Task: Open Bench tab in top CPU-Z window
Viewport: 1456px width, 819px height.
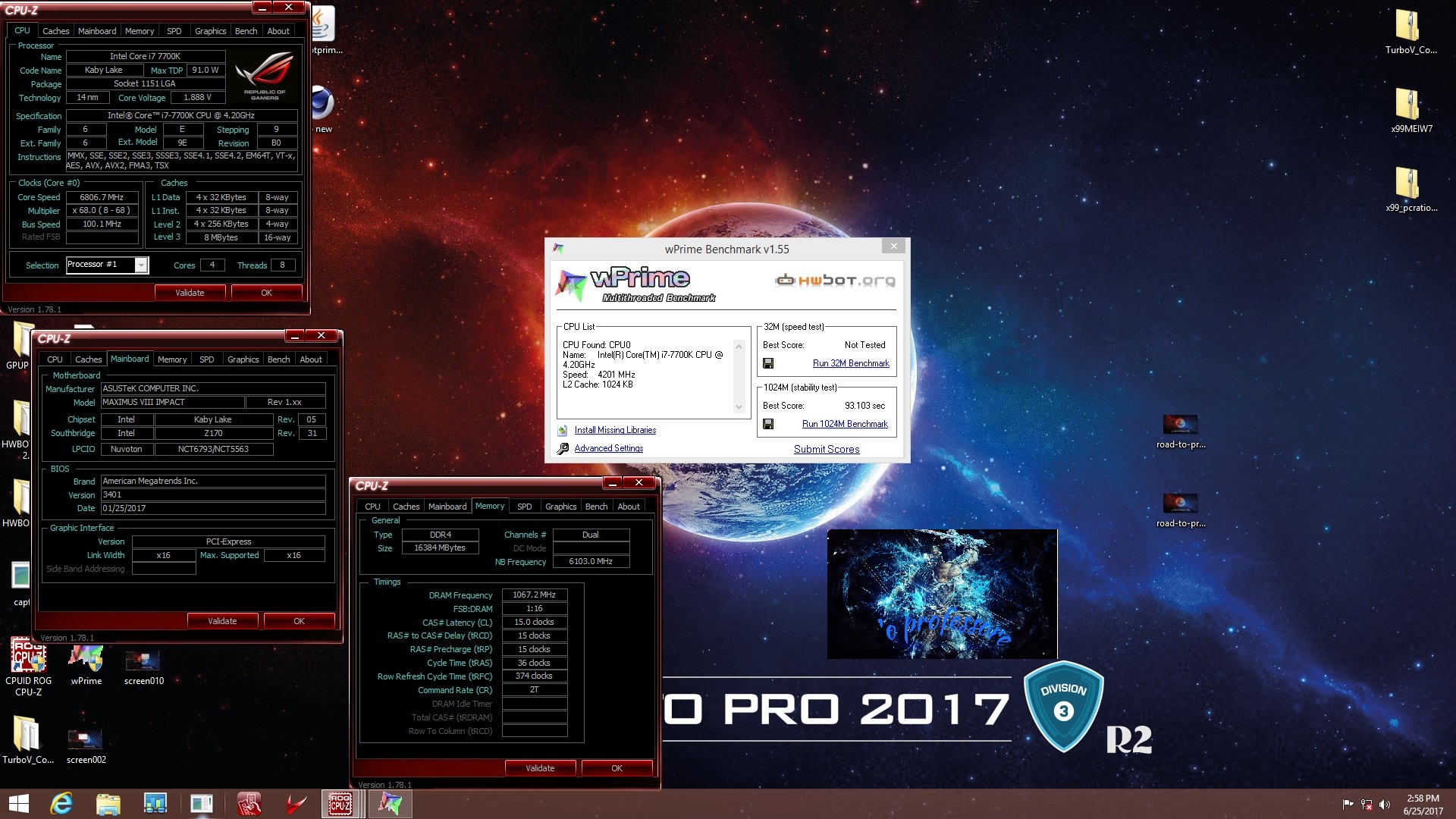Action: point(246,31)
